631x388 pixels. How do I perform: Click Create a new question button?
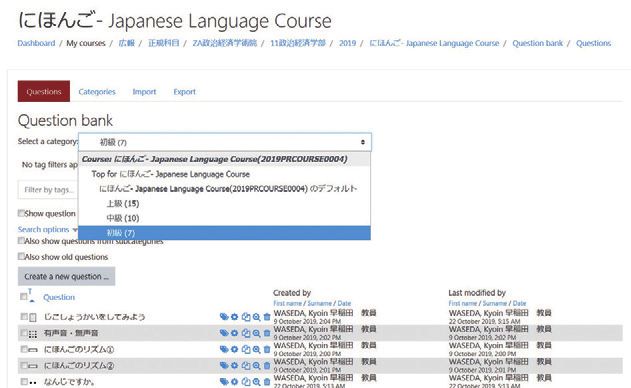click(66, 277)
